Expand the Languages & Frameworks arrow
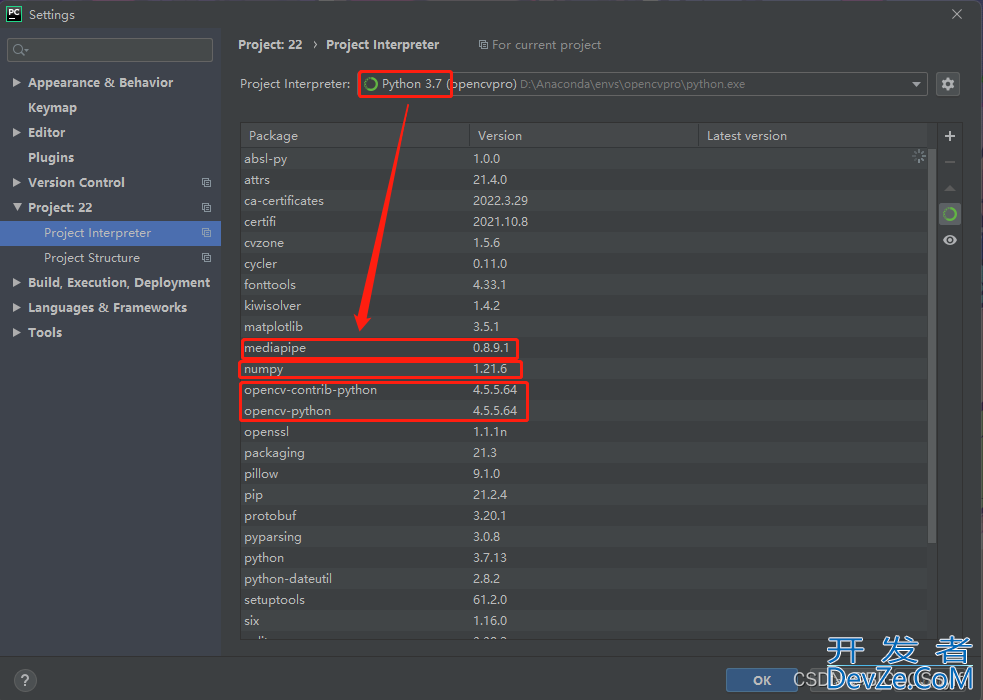 point(17,308)
